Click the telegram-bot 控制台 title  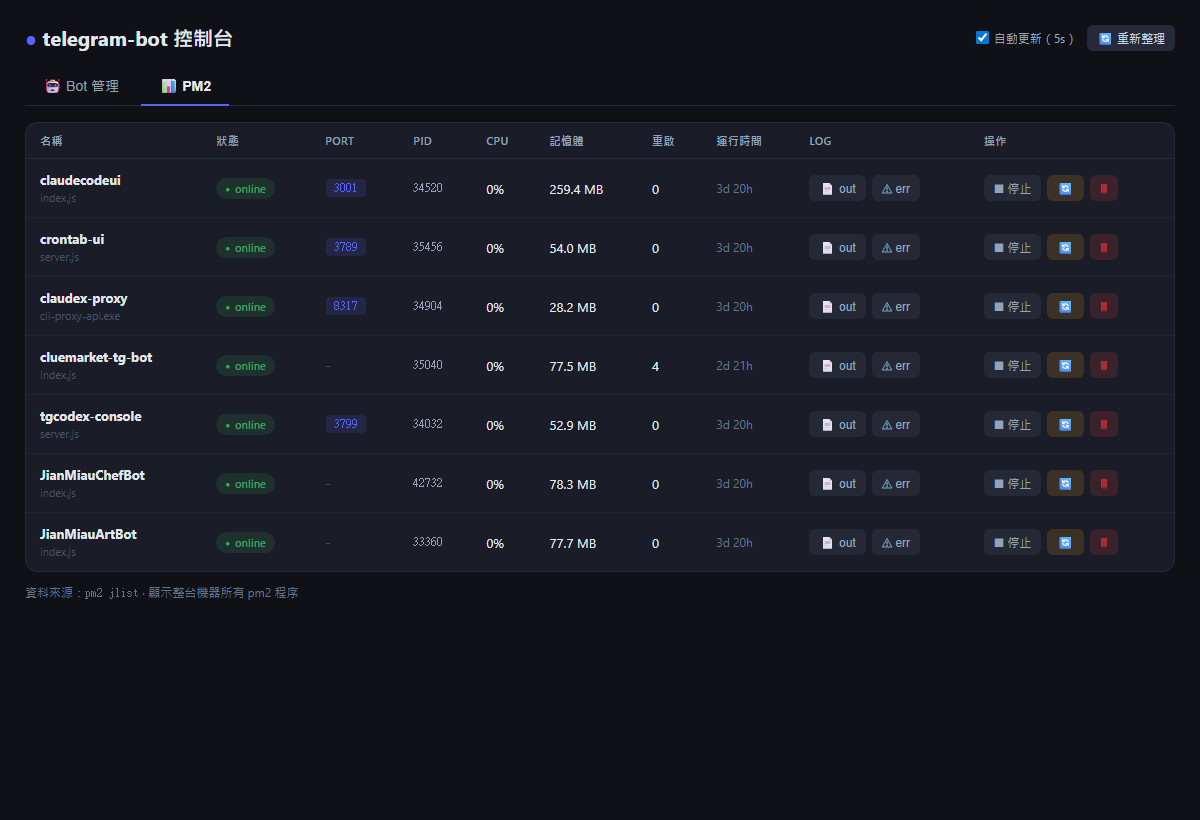point(138,39)
